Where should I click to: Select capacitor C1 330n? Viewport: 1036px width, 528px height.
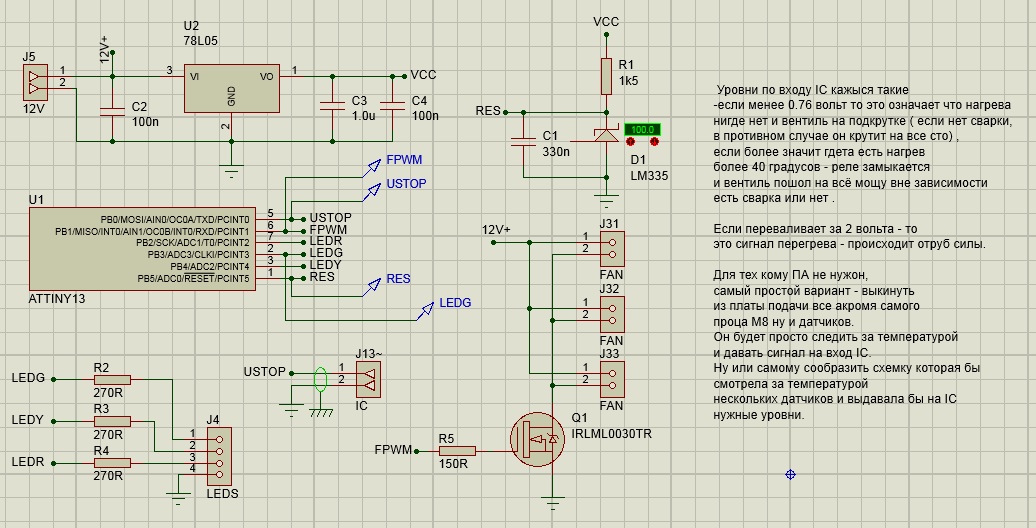click(522, 140)
